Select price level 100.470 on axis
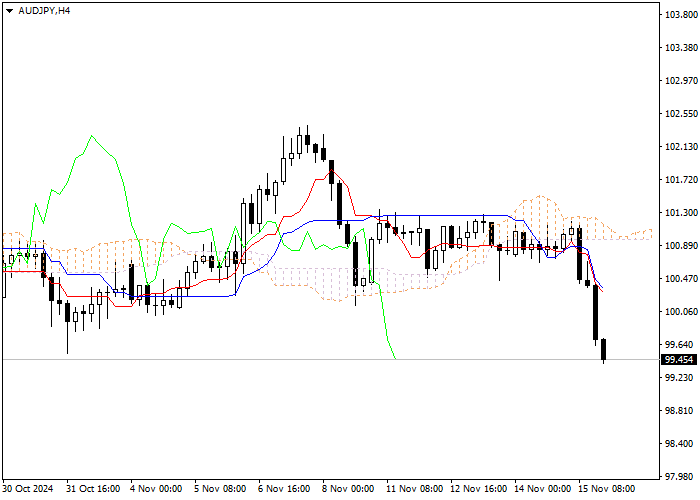Screen dimensions: 700x500 681,279
